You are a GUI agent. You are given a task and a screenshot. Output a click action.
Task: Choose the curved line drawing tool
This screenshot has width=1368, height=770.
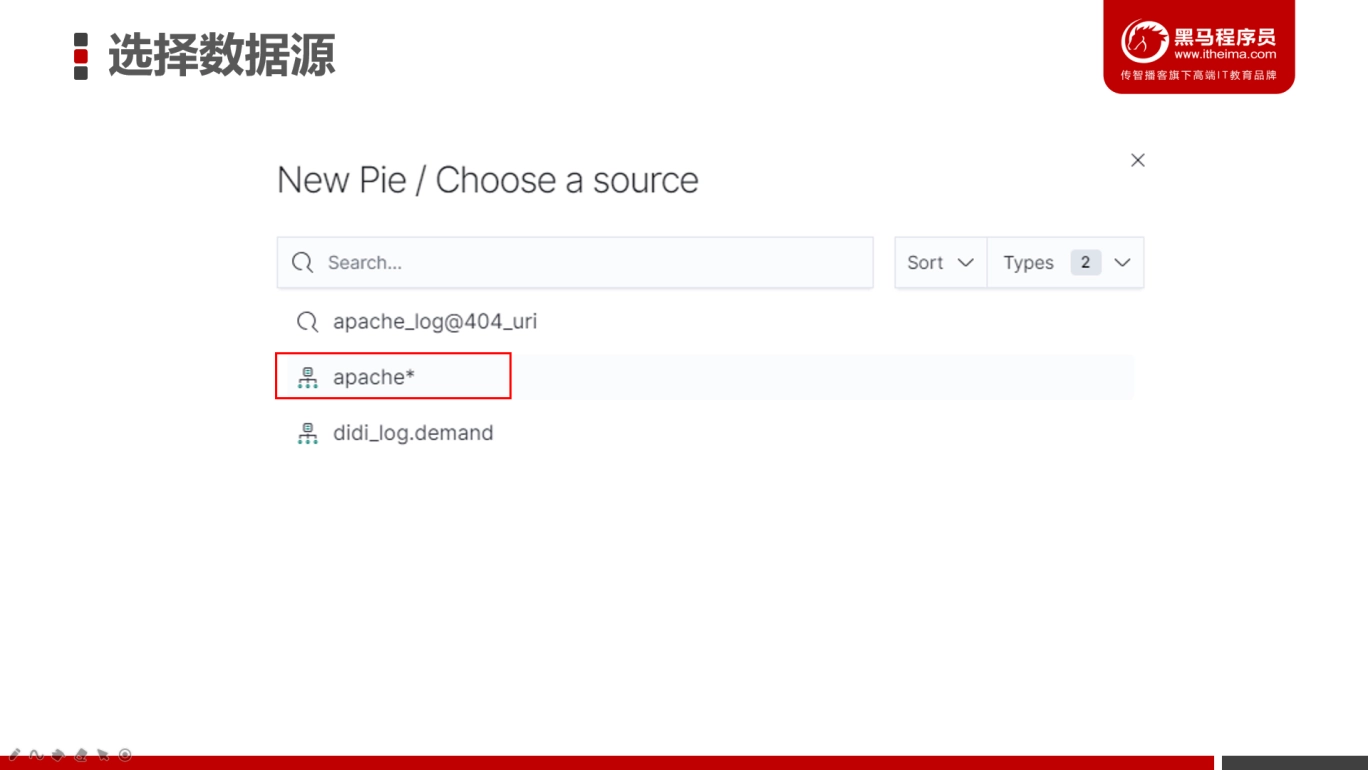coord(36,755)
